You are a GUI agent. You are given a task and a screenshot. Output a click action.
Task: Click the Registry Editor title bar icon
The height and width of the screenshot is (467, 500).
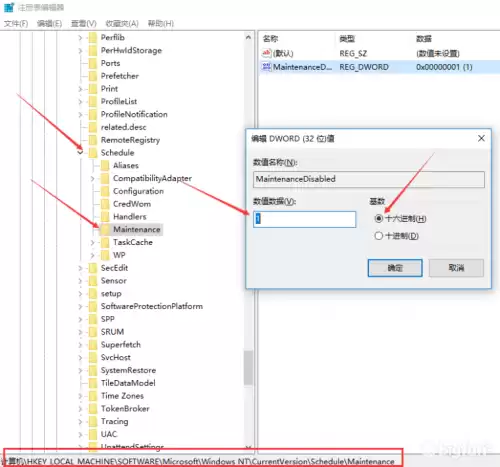point(9,7)
